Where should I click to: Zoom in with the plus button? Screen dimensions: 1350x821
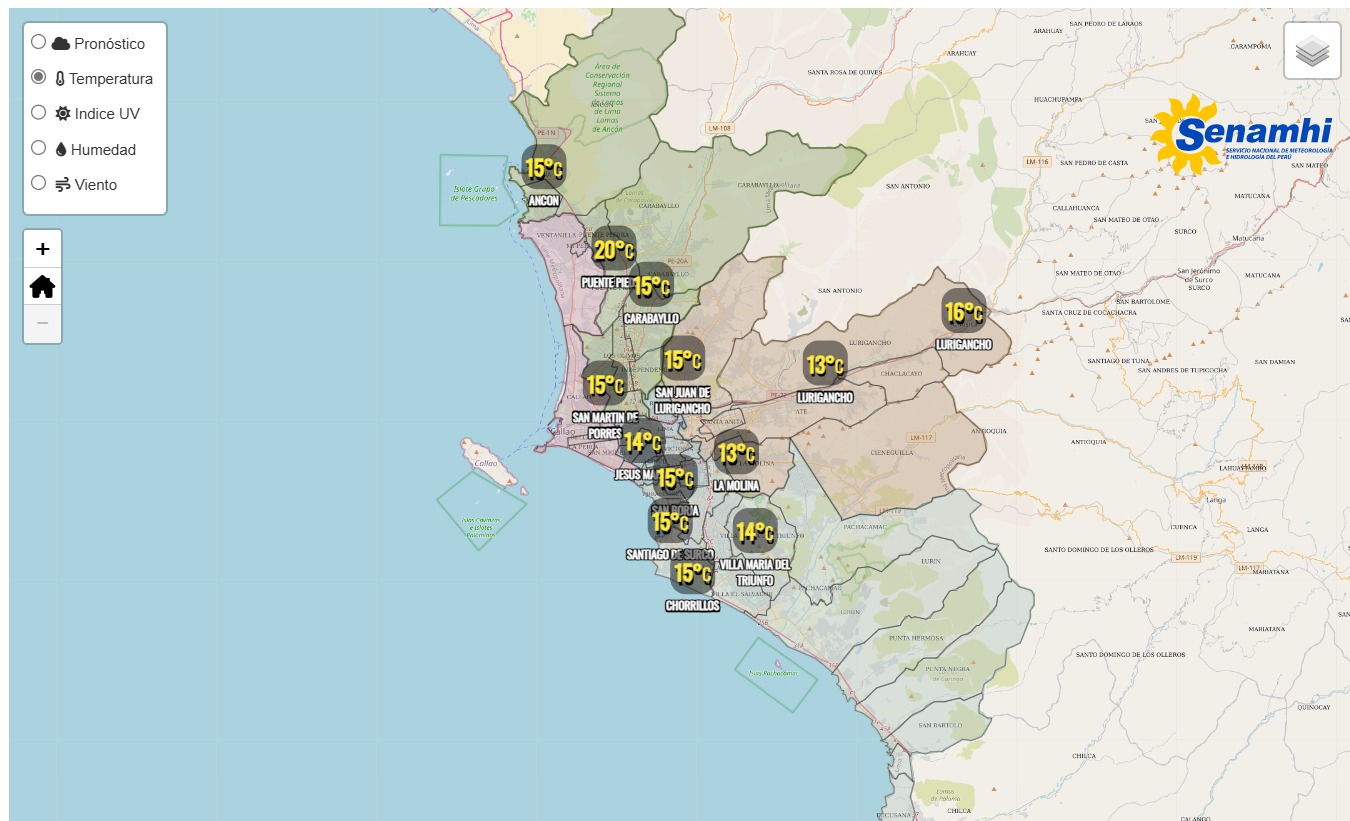42,249
